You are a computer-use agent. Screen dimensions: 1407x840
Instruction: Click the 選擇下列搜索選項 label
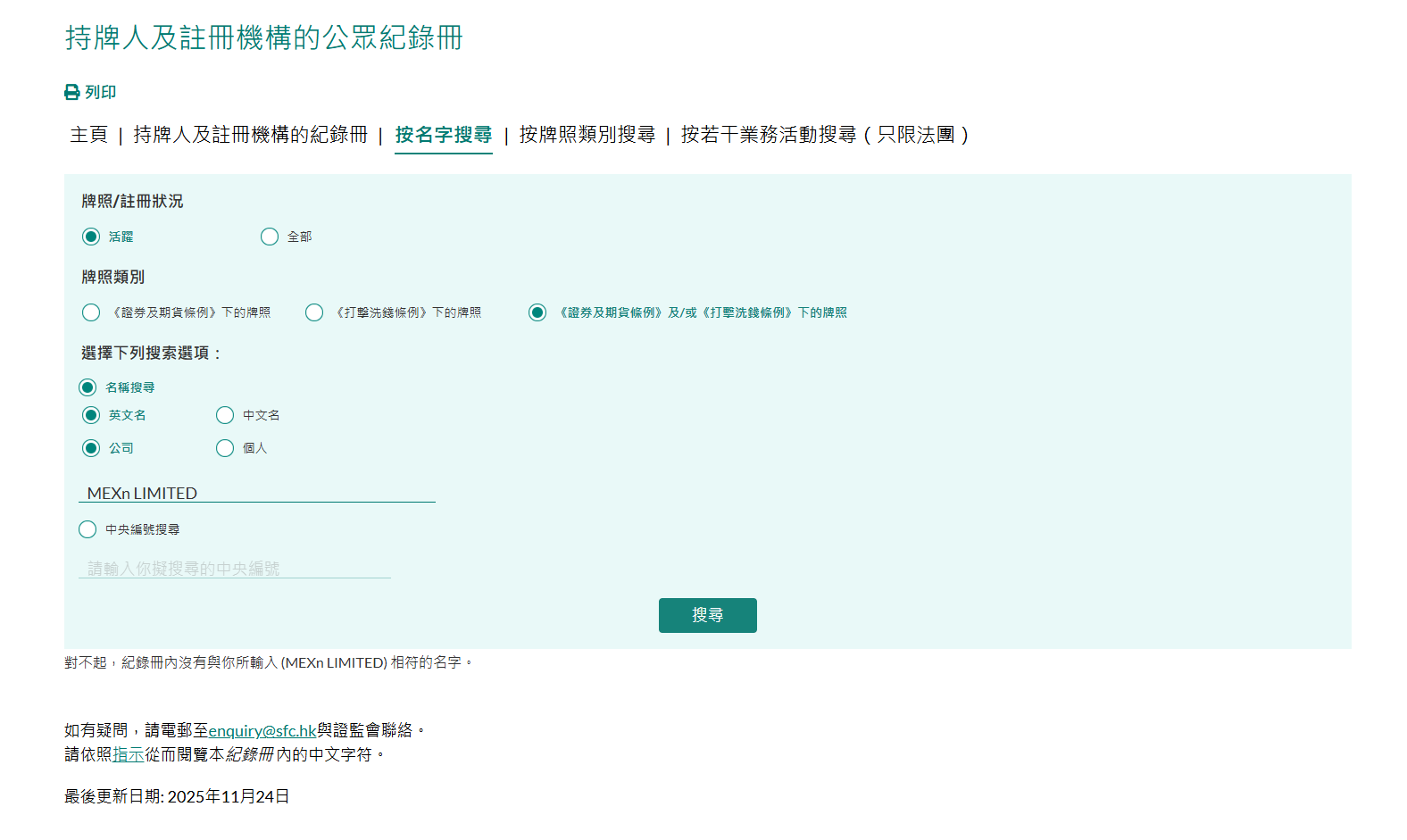coord(151,353)
